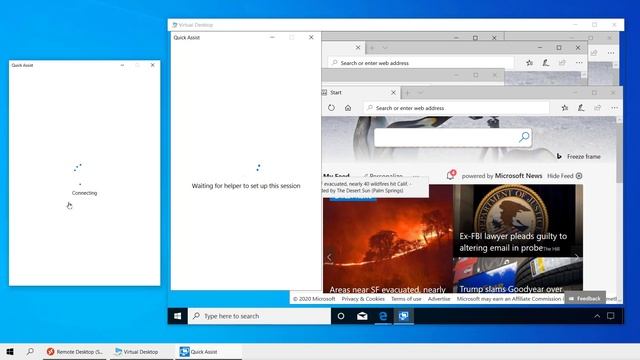Click the Feedback button
The height and width of the screenshot is (360, 640).
pos(584,299)
